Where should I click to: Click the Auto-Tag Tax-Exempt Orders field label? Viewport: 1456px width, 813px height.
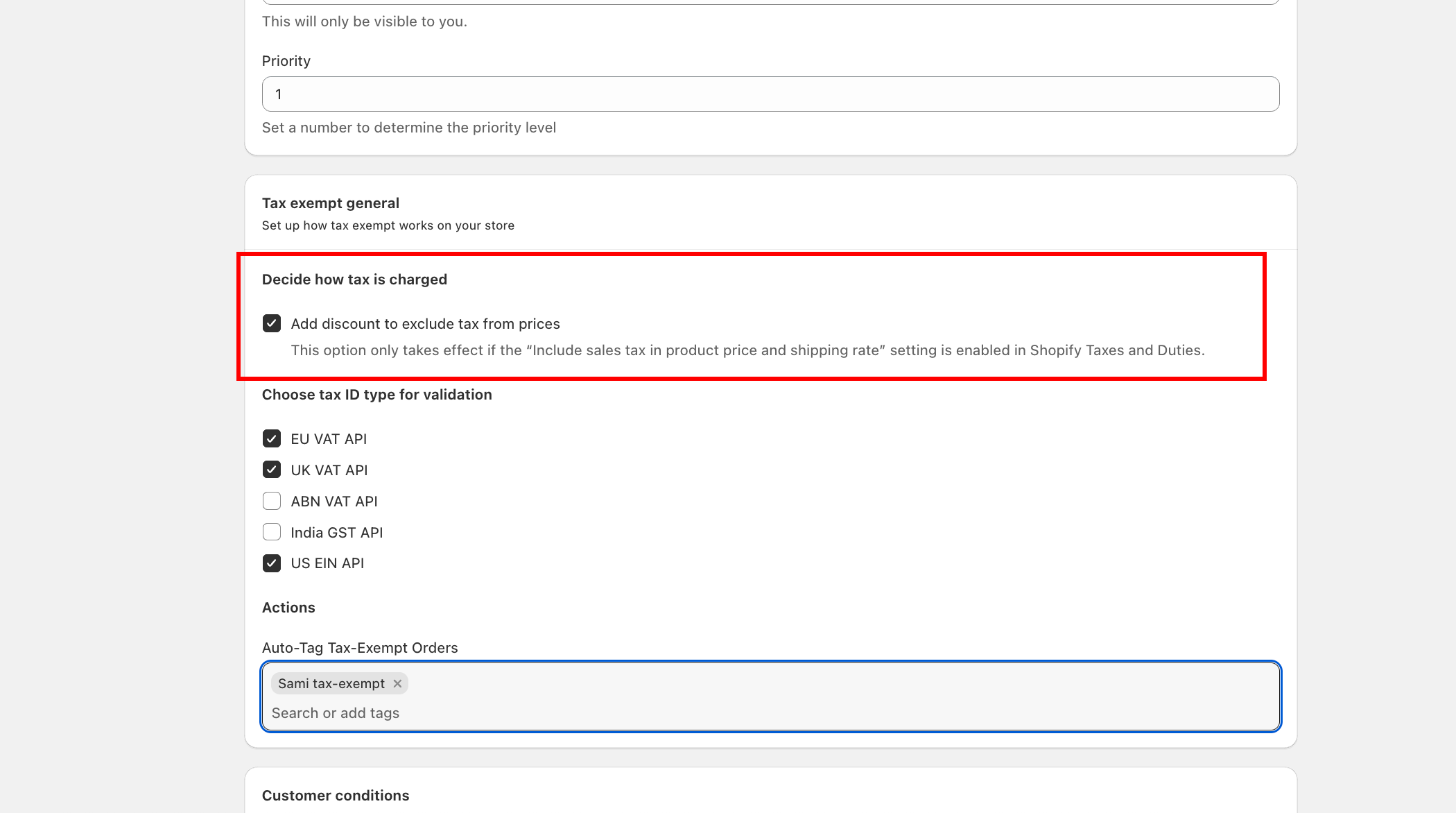(x=360, y=648)
